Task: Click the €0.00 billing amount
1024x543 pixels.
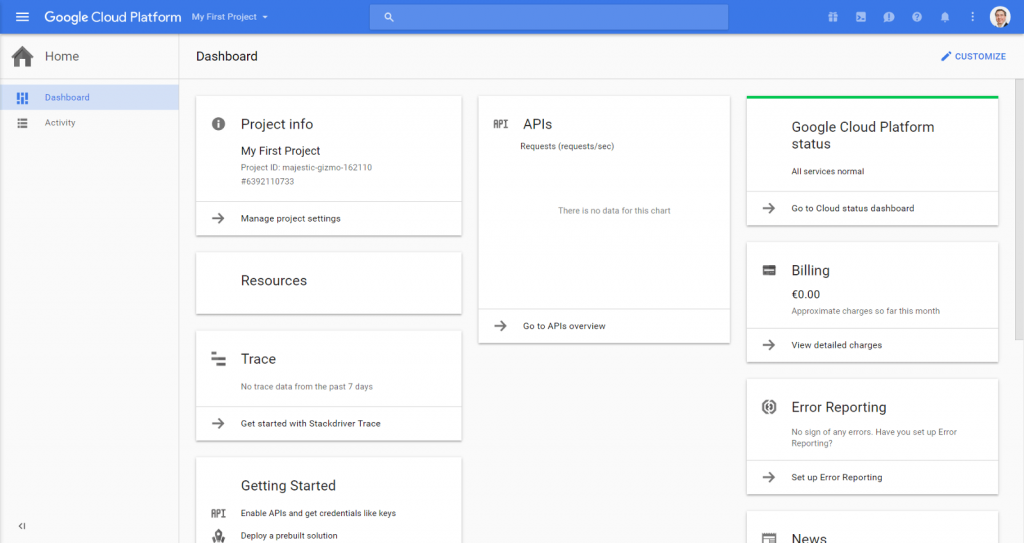Action: click(x=806, y=295)
